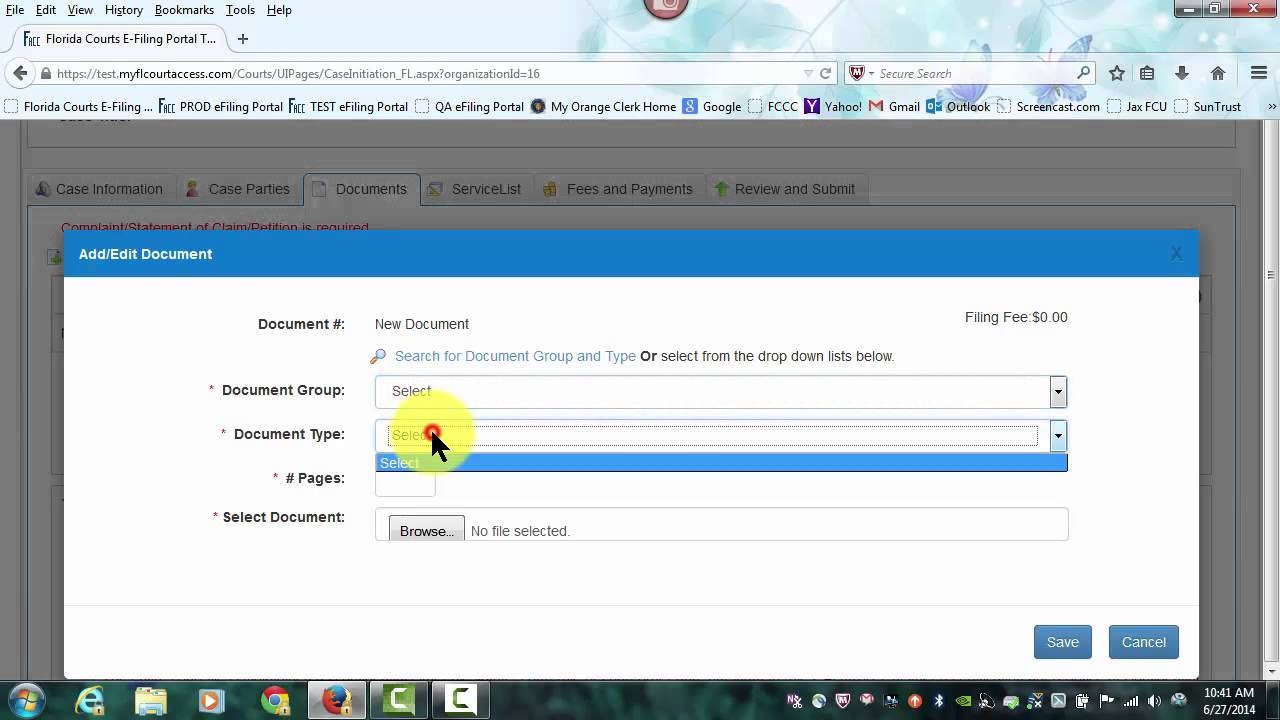
Task: Click Search for Document Group and Type link
Action: [x=515, y=356]
